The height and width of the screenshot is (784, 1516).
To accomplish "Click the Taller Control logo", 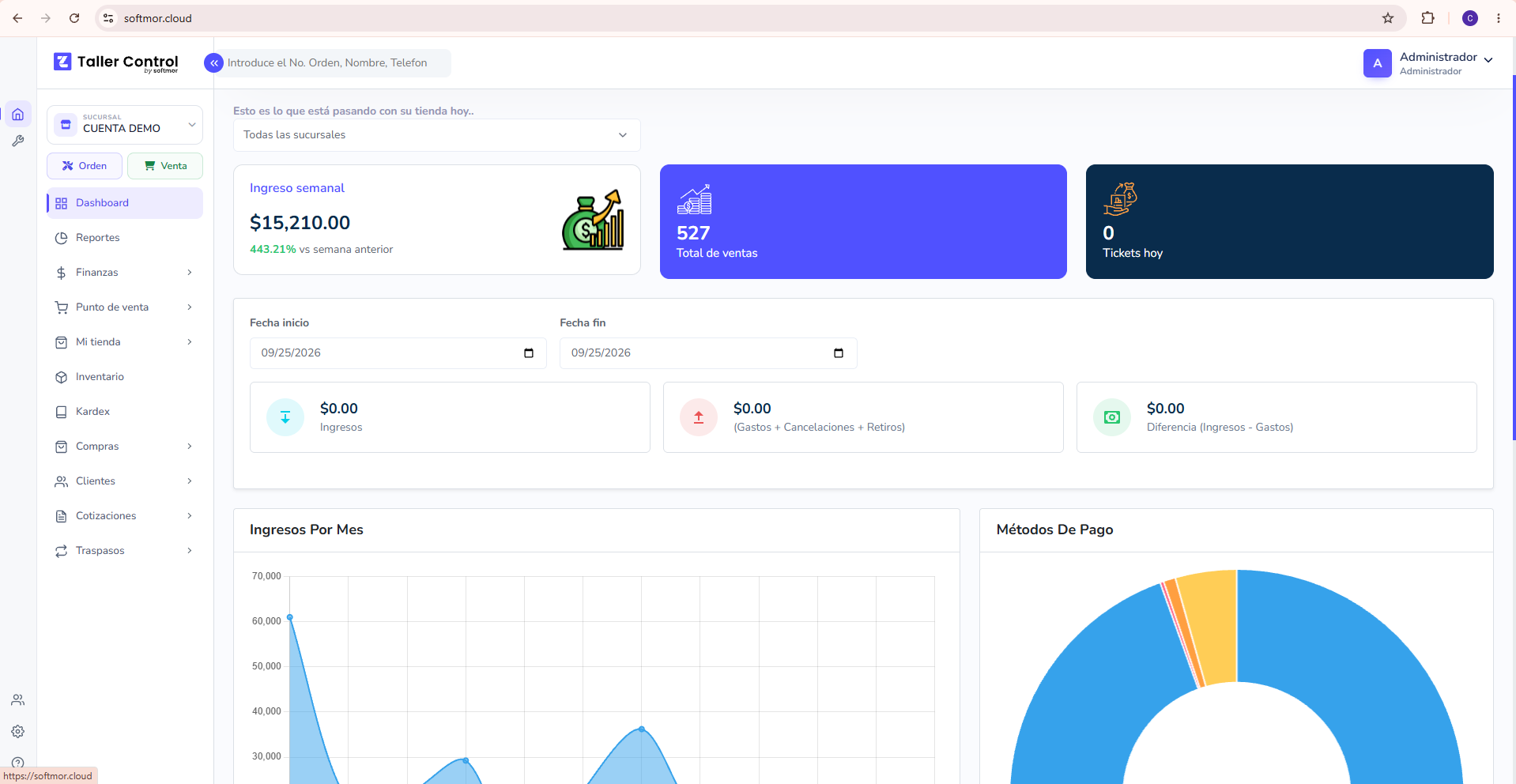I will (x=116, y=62).
